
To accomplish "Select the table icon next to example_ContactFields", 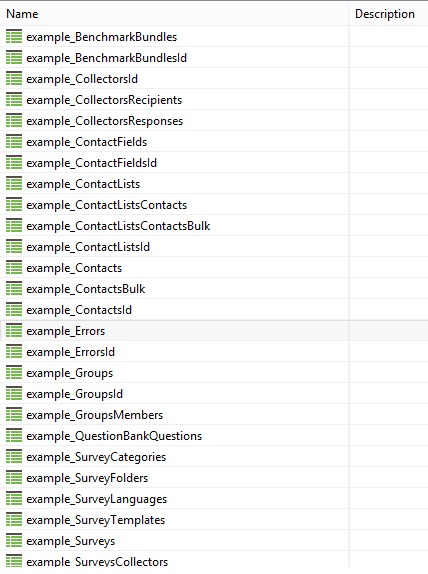I will click(14, 142).
